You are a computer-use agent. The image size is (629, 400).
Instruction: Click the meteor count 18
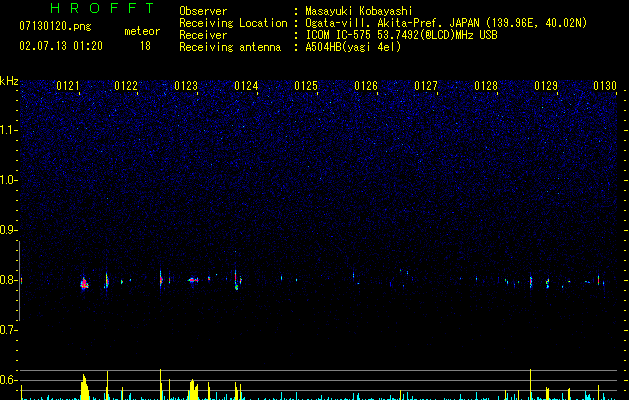tap(145, 46)
